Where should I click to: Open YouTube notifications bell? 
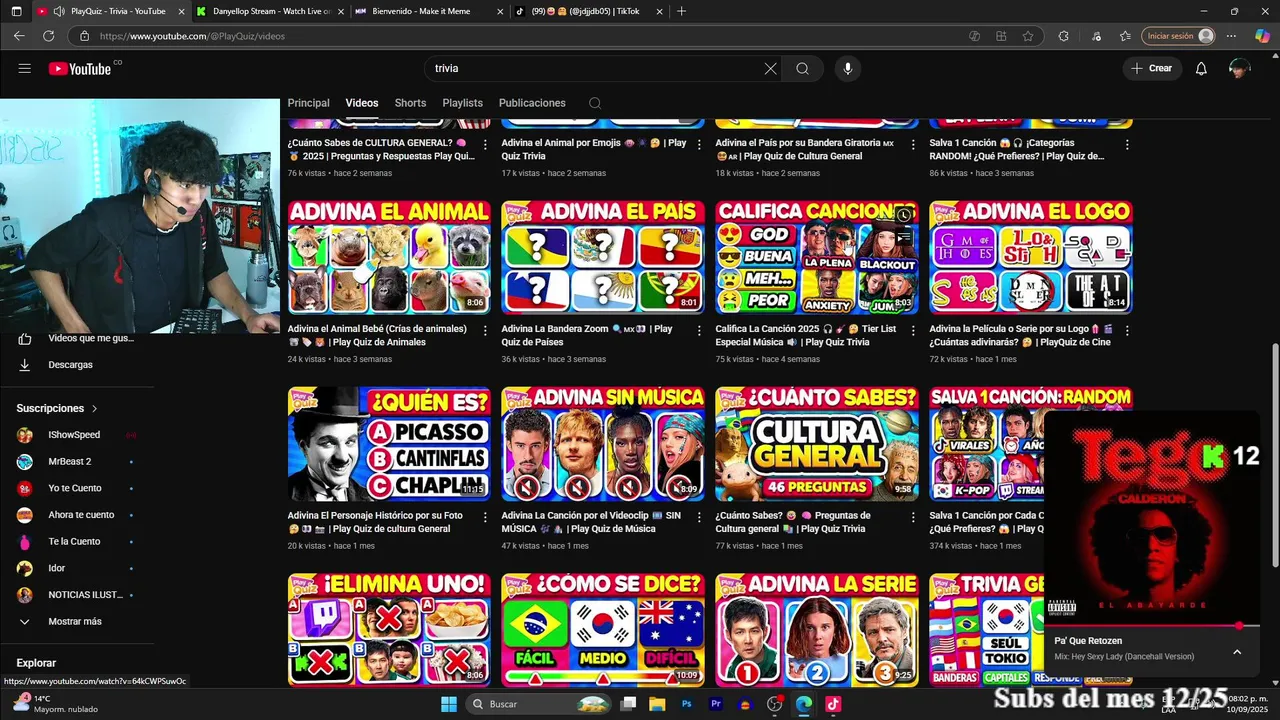[1201, 68]
